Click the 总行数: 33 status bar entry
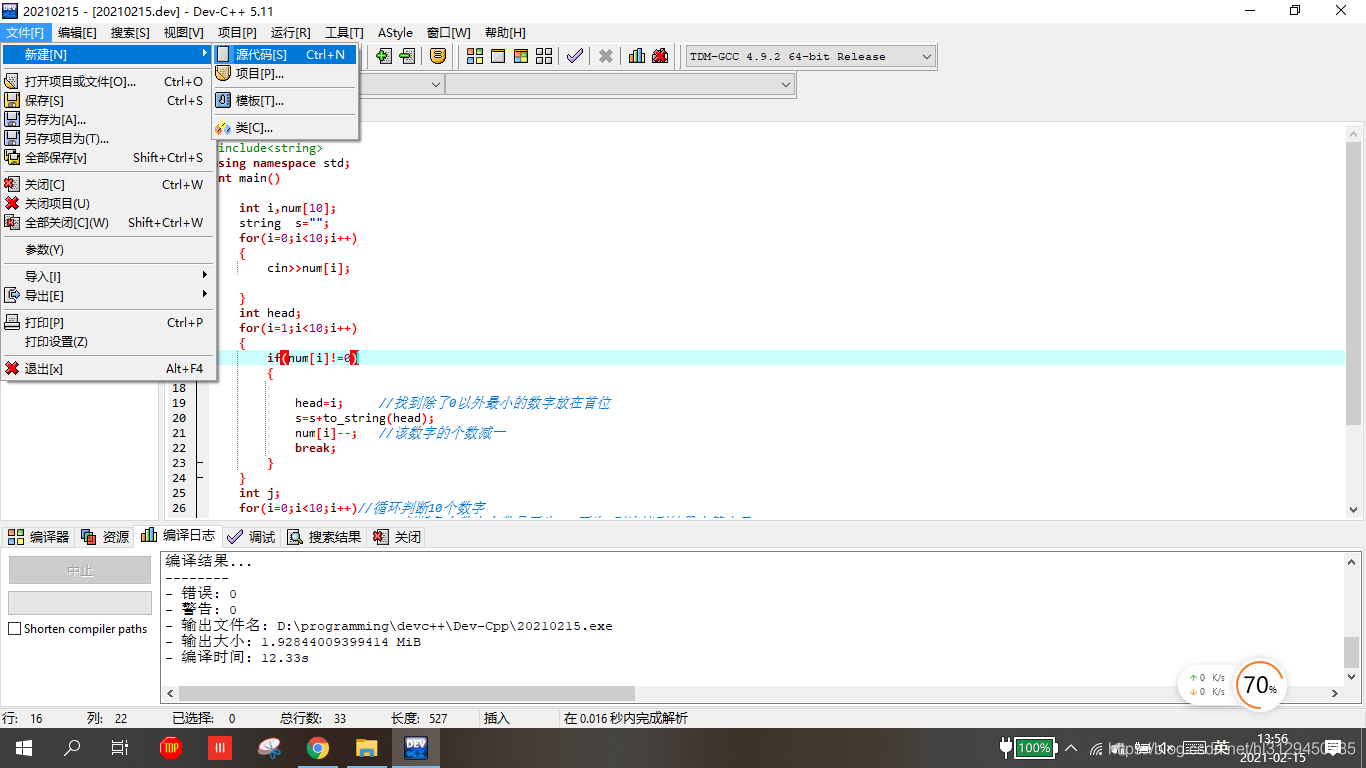This screenshot has height=768, width=1366. click(x=313, y=718)
